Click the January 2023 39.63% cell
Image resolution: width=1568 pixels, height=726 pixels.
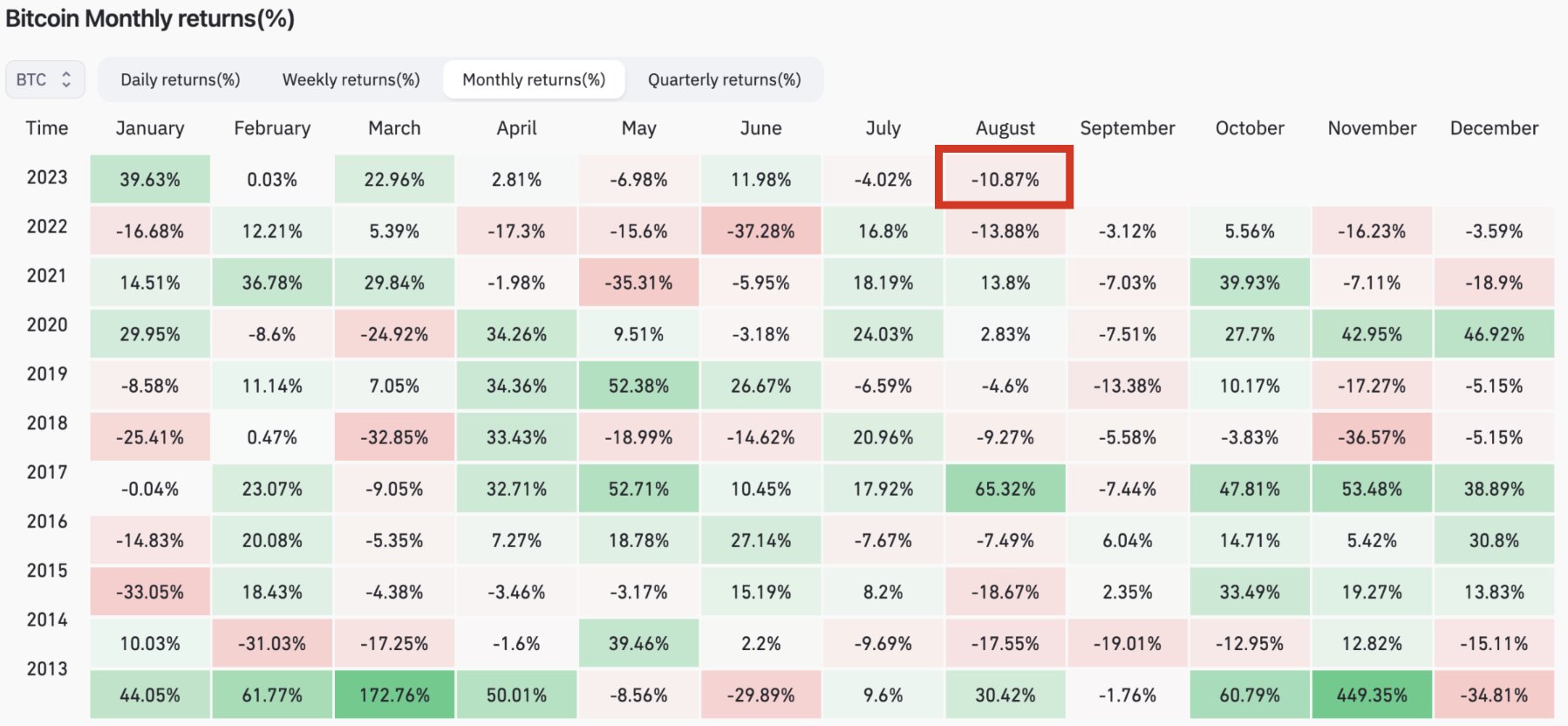150,179
